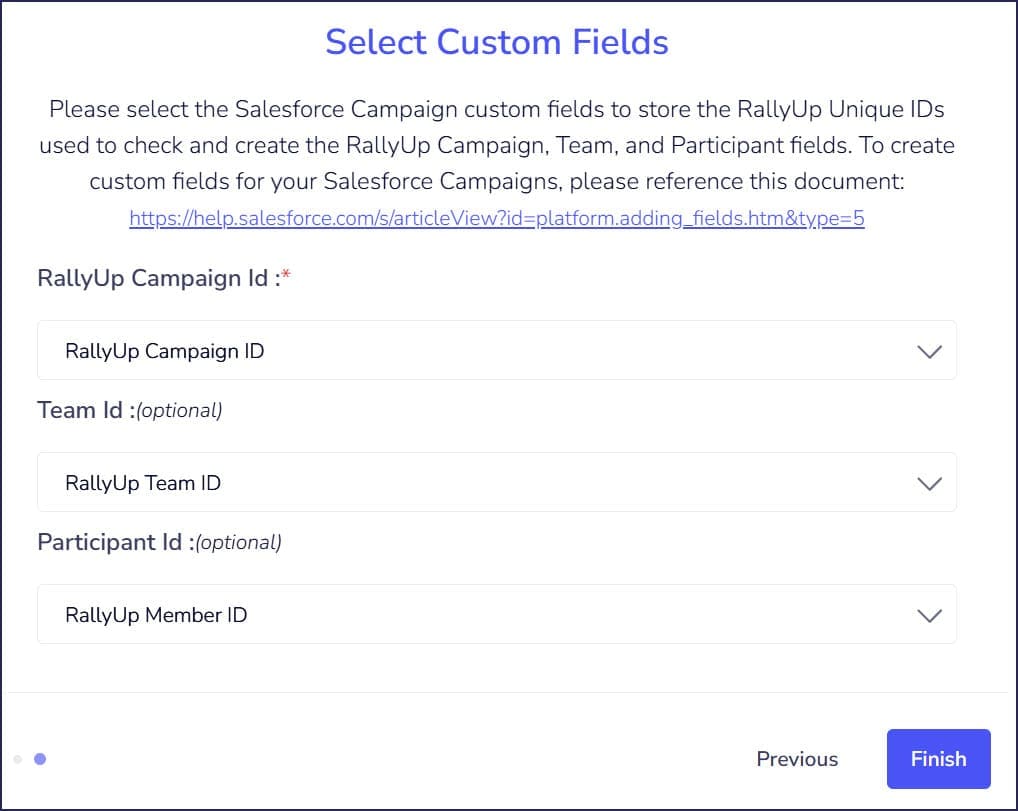1018x811 pixels.
Task: Click the instruction paragraph about Salesforce Campaign fields
Action: (x=497, y=145)
